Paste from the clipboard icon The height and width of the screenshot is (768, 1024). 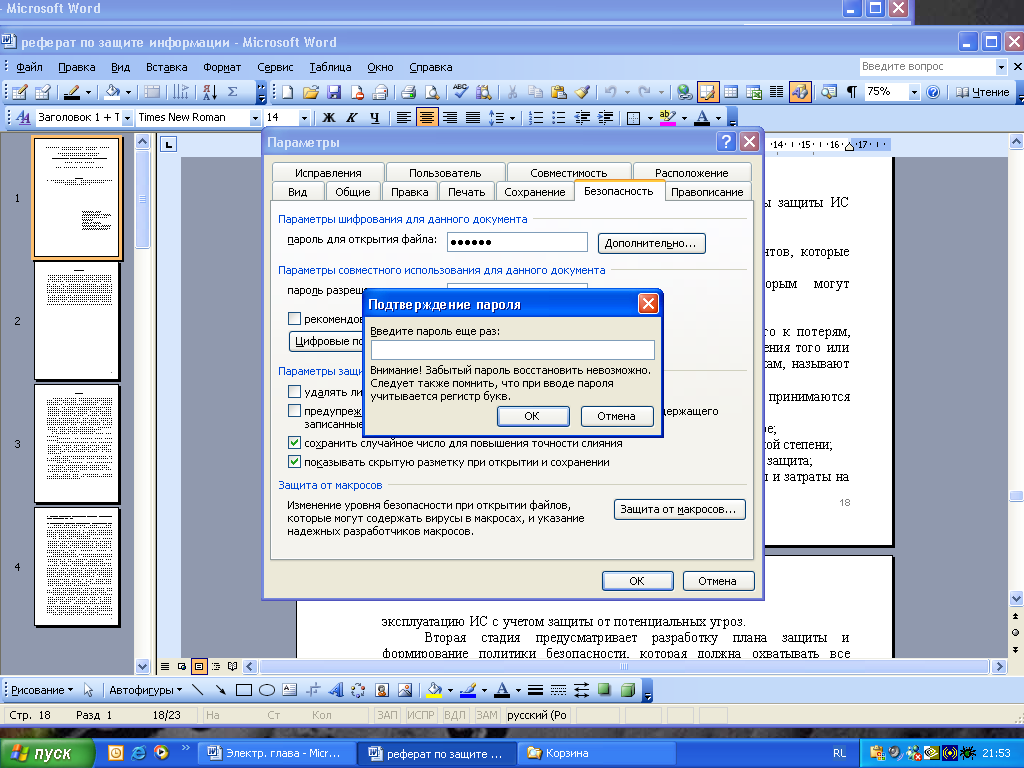(x=558, y=92)
